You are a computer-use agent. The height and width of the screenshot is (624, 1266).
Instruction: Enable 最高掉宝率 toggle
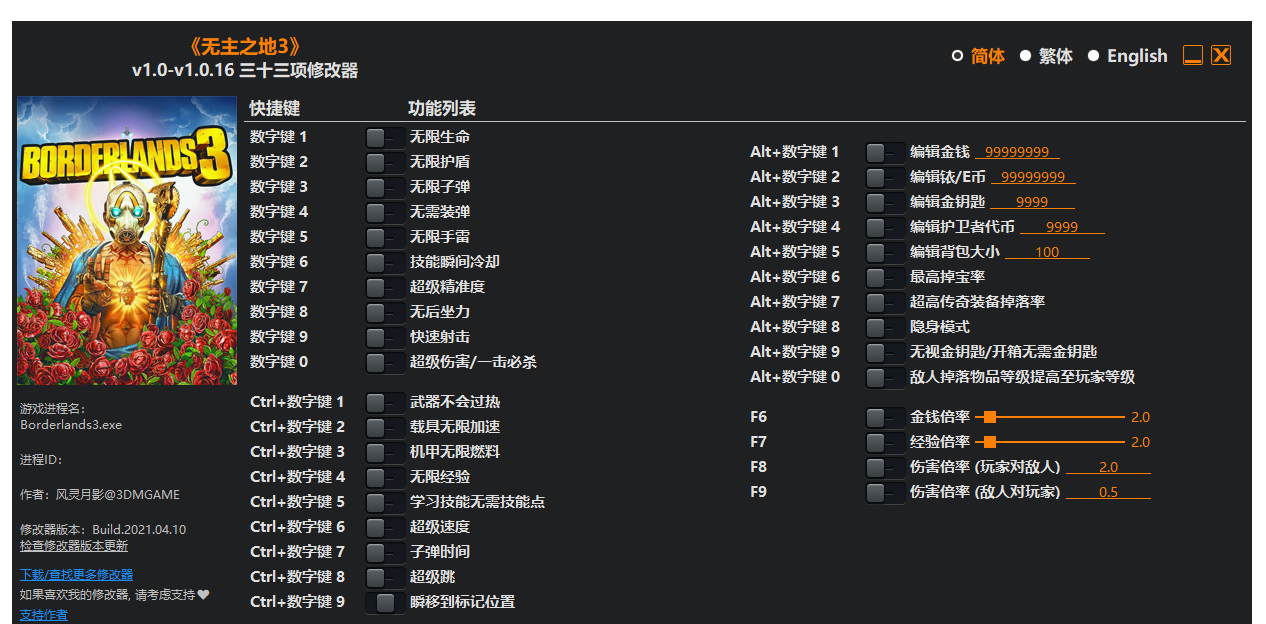coord(885,277)
